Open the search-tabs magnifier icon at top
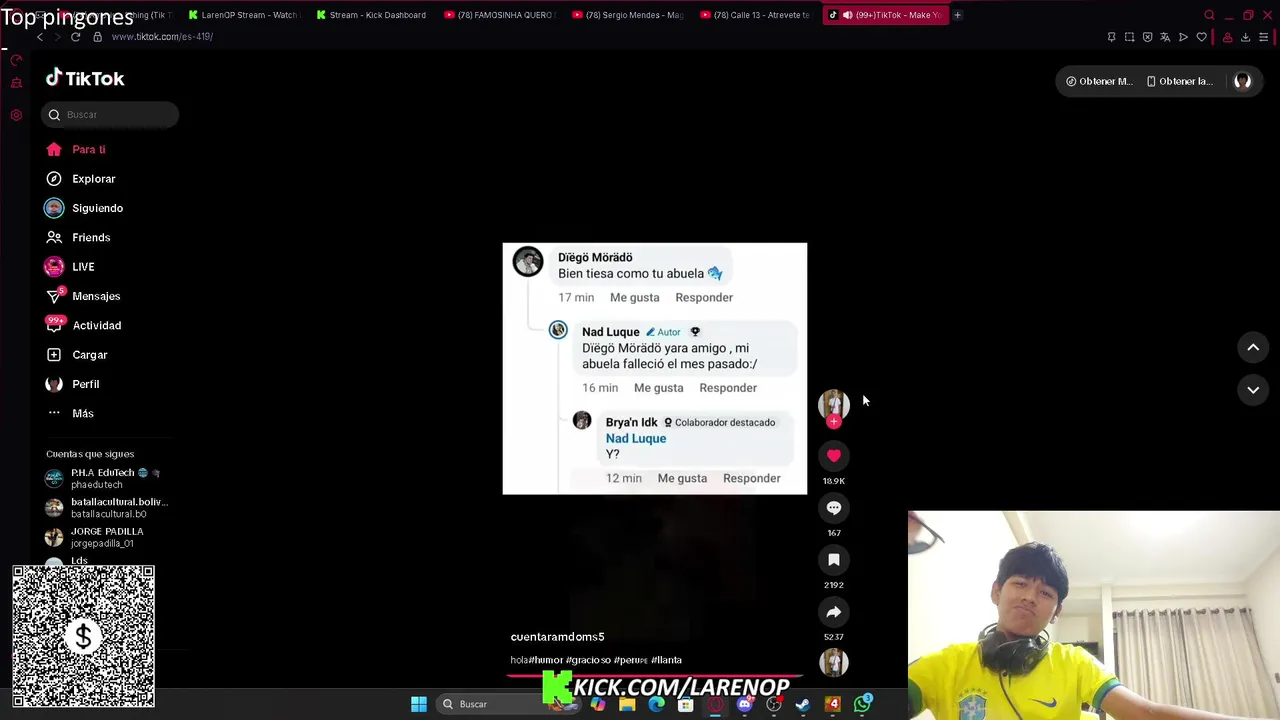The image size is (1280, 720). click(x=1209, y=15)
